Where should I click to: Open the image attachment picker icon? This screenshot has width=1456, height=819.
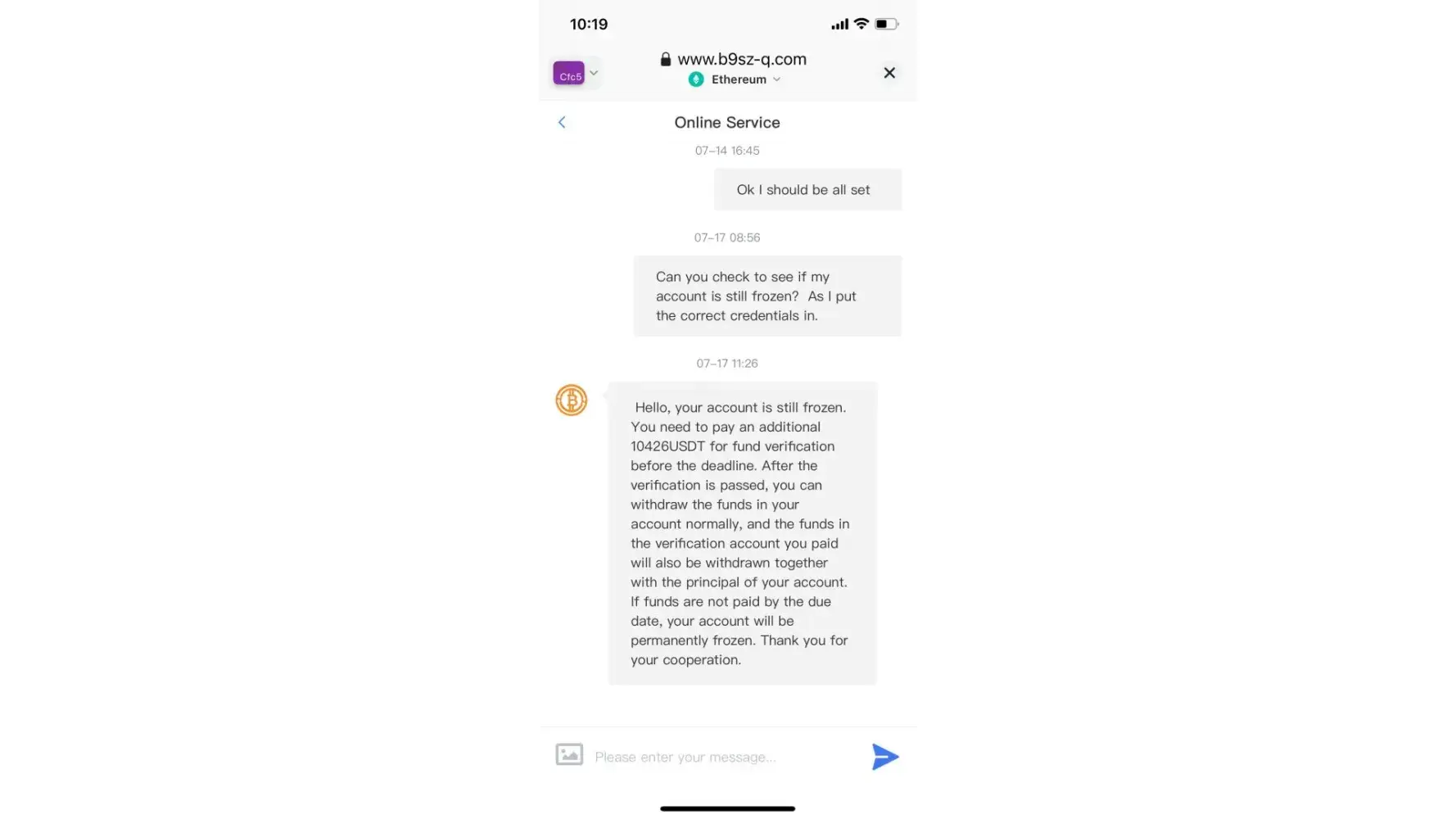click(x=569, y=754)
